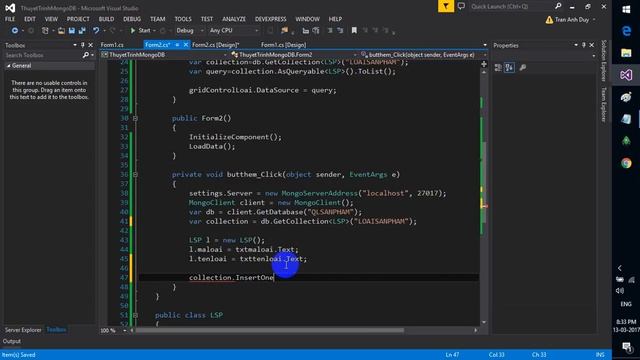Comment out selected lines icon
The height and width of the screenshot is (360, 640).
pyautogui.click(x=330, y=31)
